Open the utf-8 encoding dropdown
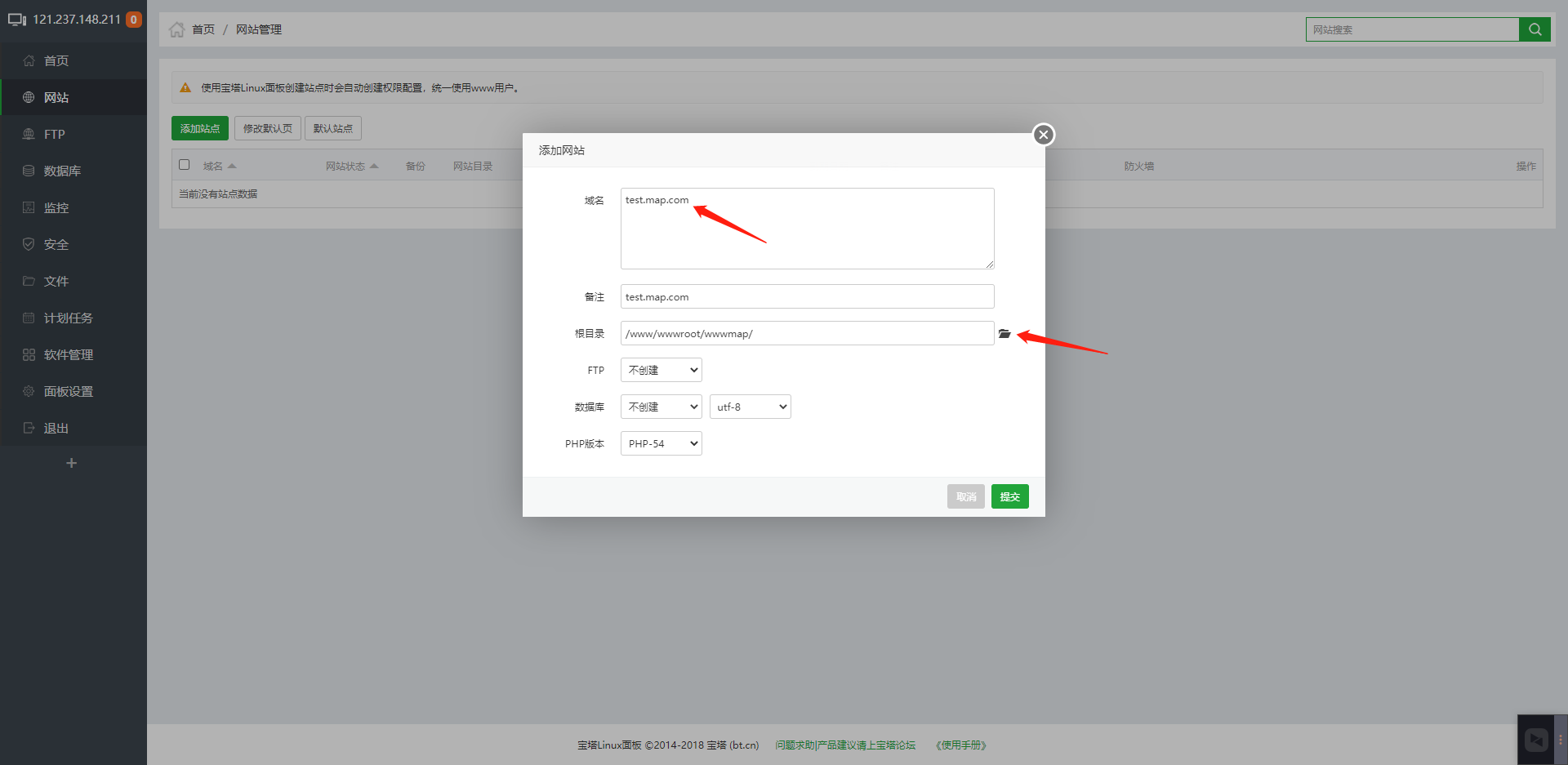Screen dimensions: 1568x765 (750, 407)
